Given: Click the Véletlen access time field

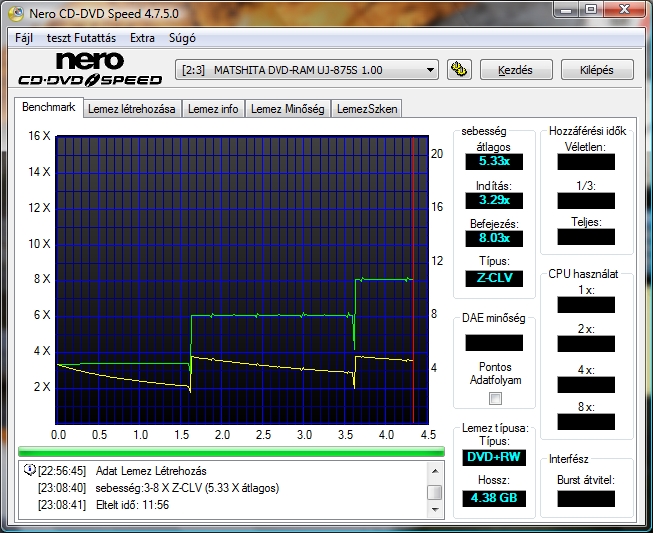Looking at the screenshot, I should point(586,162).
